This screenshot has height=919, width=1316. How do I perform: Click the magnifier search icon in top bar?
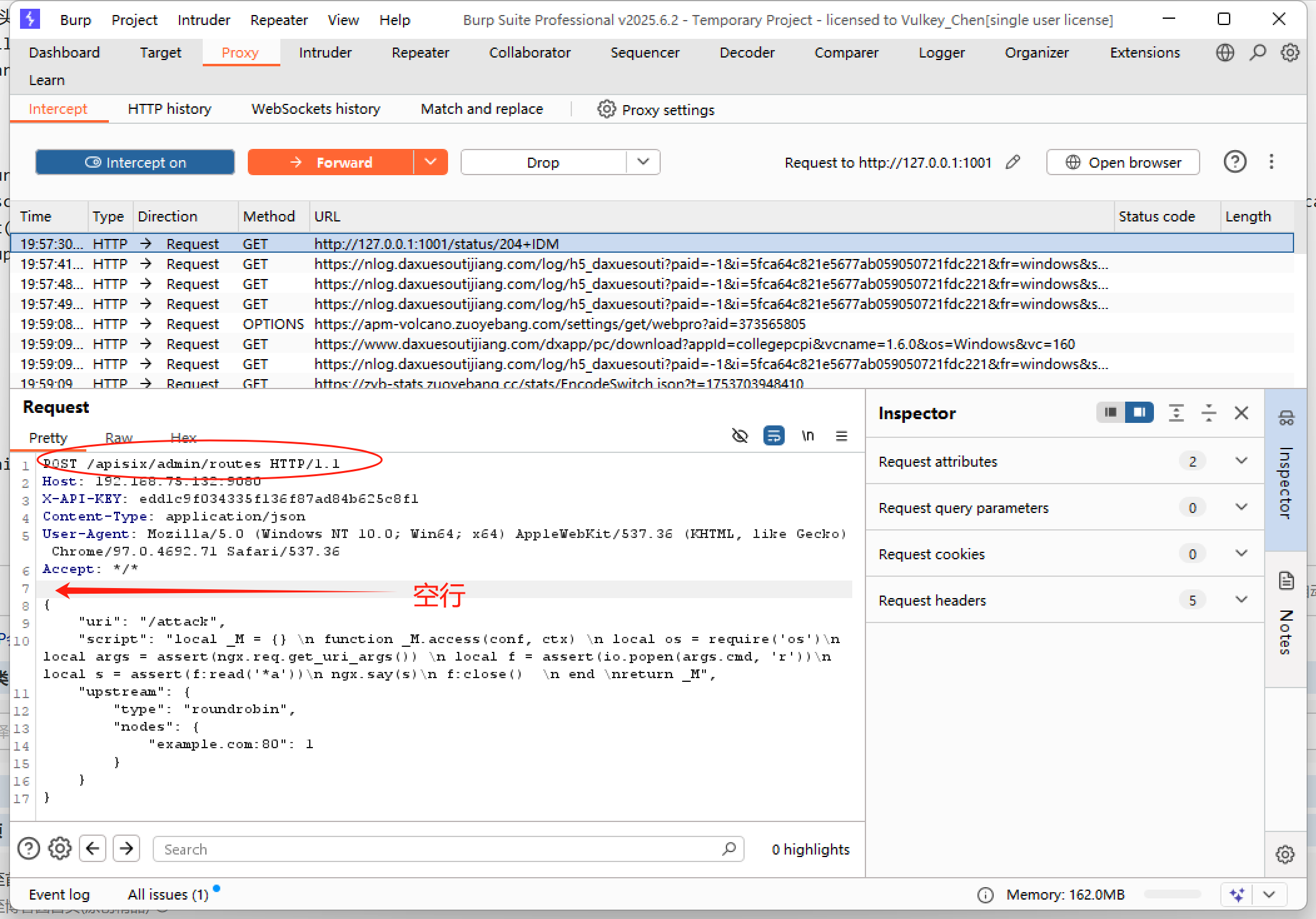[1258, 53]
